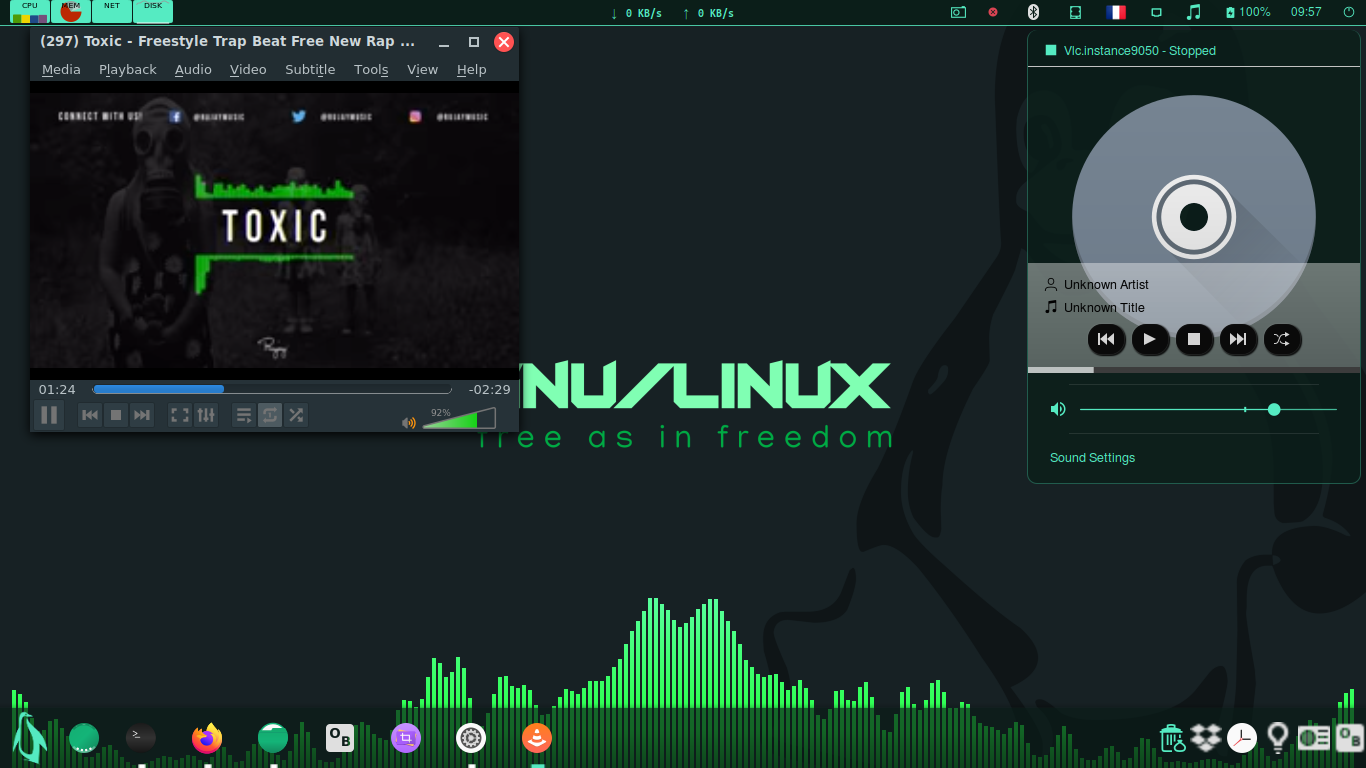Open the analog clock dock applet
Screen dimensions: 1366x768
tap(1242, 738)
